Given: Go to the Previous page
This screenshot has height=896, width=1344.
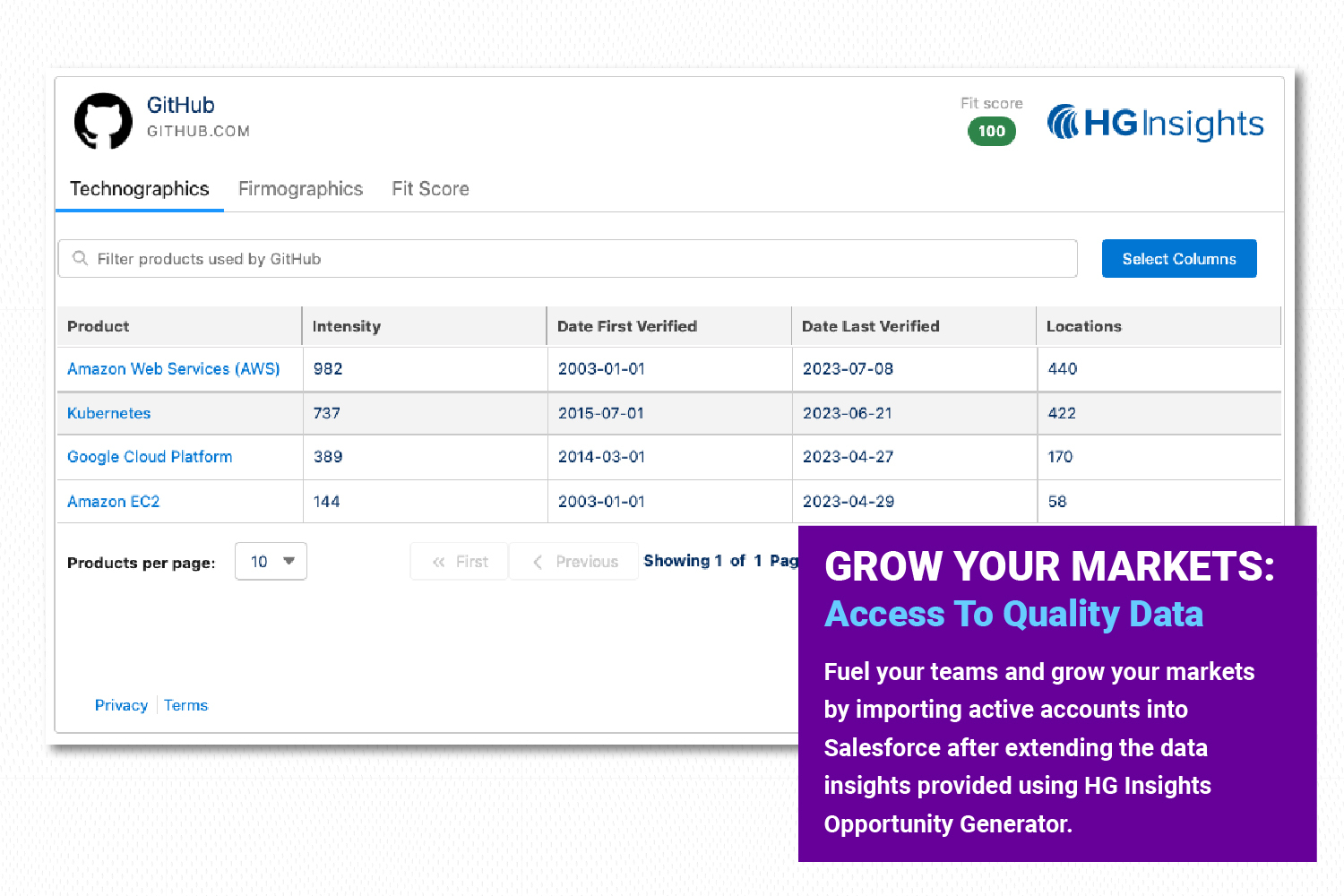Looking at the screenshot, I should tap(574, 562).
